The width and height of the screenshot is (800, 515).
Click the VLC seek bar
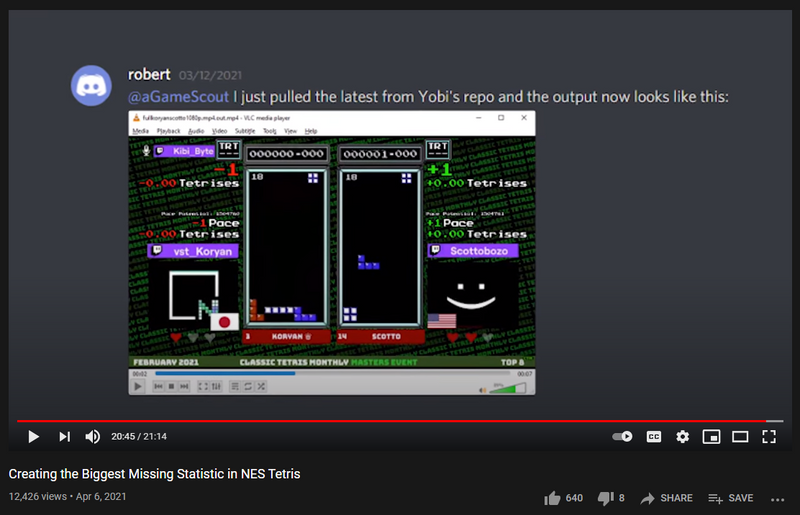point(332,374)
